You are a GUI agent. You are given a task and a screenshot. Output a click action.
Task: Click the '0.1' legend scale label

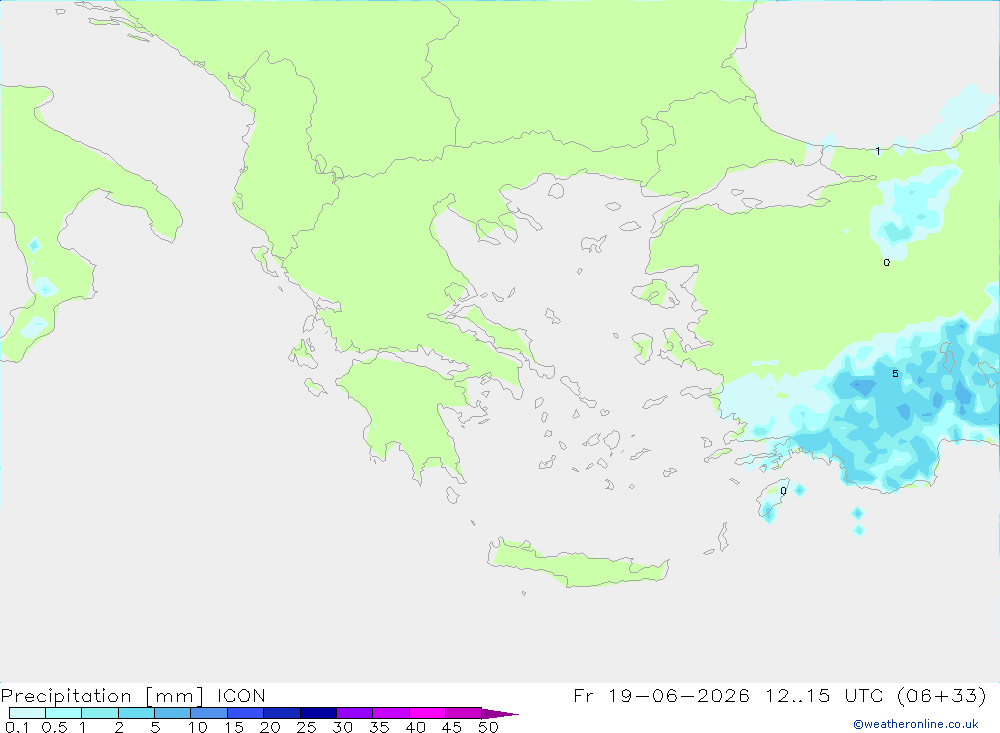[x=17, y=727]
